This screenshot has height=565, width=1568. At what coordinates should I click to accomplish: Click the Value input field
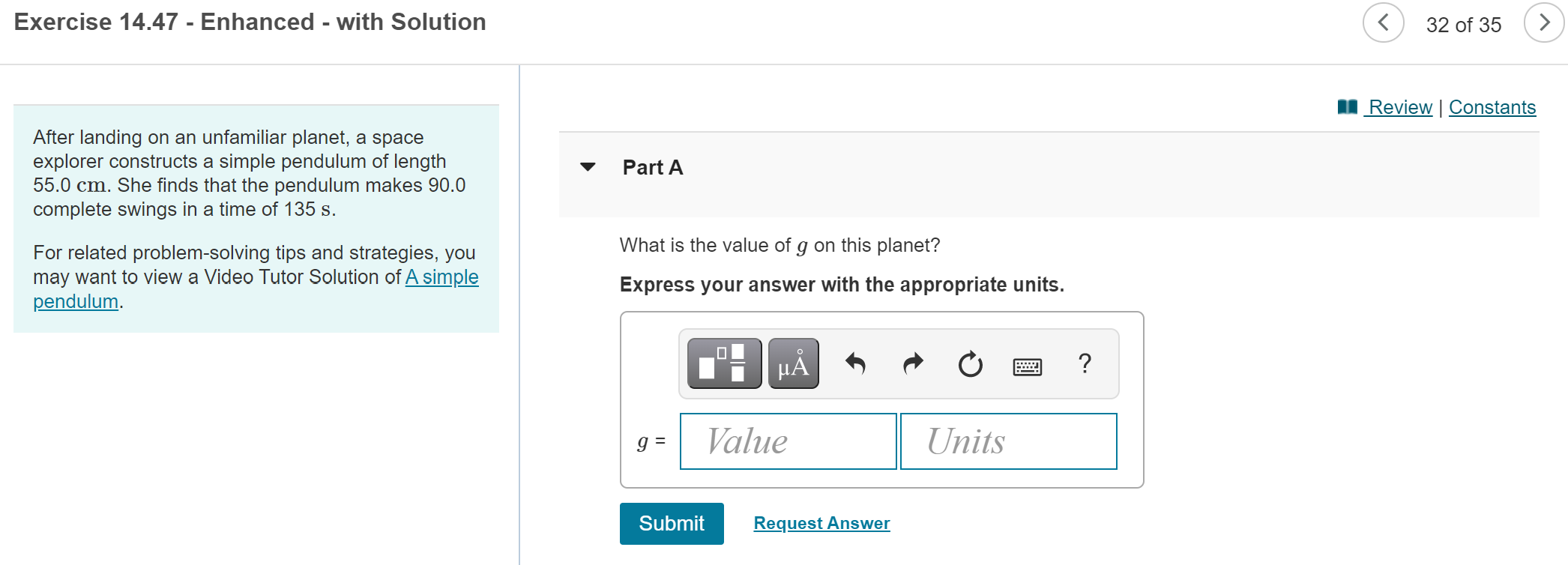pyautogui.click(x=788, y=441)
